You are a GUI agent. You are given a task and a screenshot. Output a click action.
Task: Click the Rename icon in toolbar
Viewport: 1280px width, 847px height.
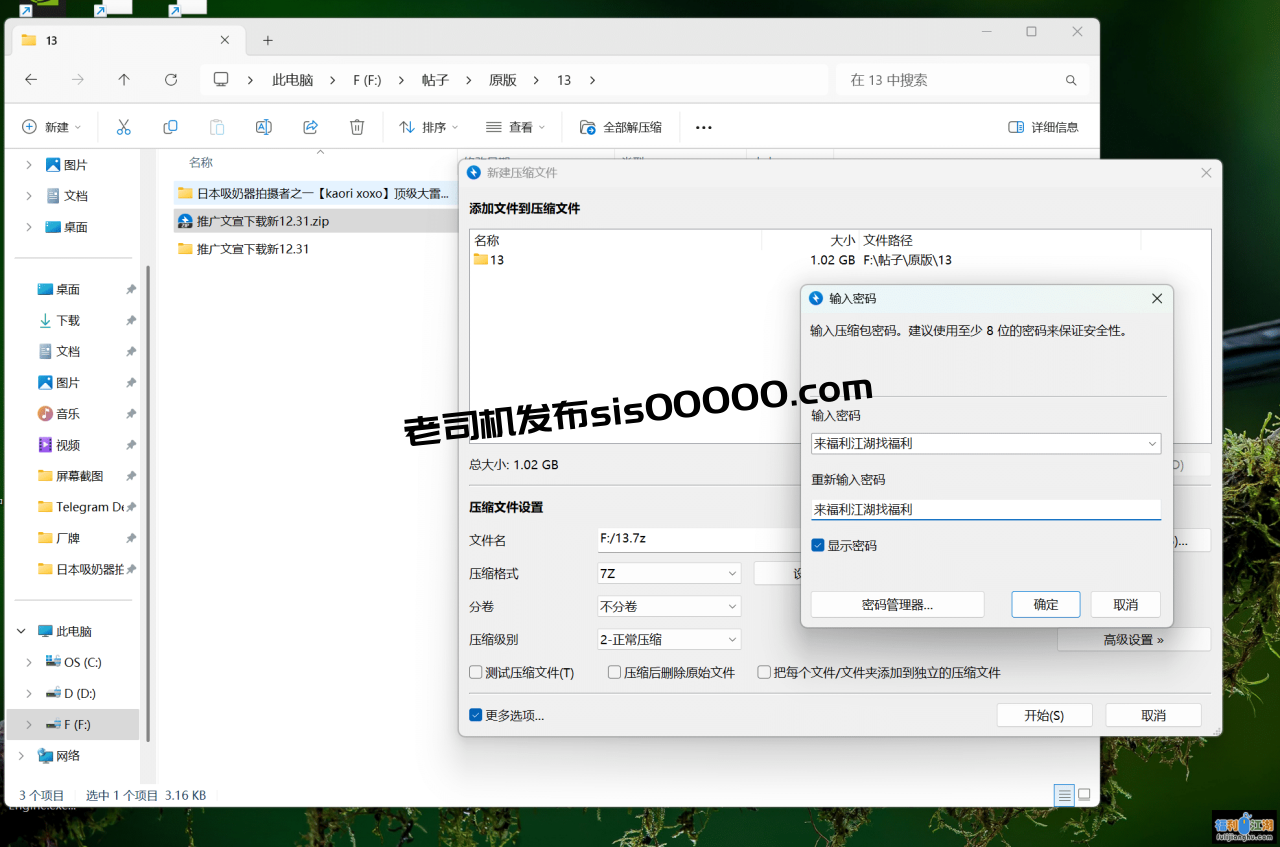[264, 127]
